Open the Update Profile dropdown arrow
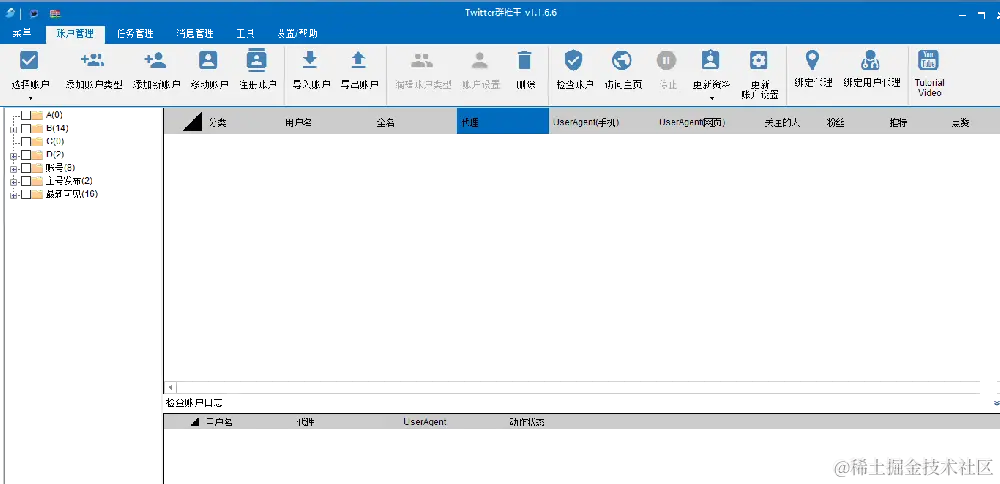 point(712,98)
